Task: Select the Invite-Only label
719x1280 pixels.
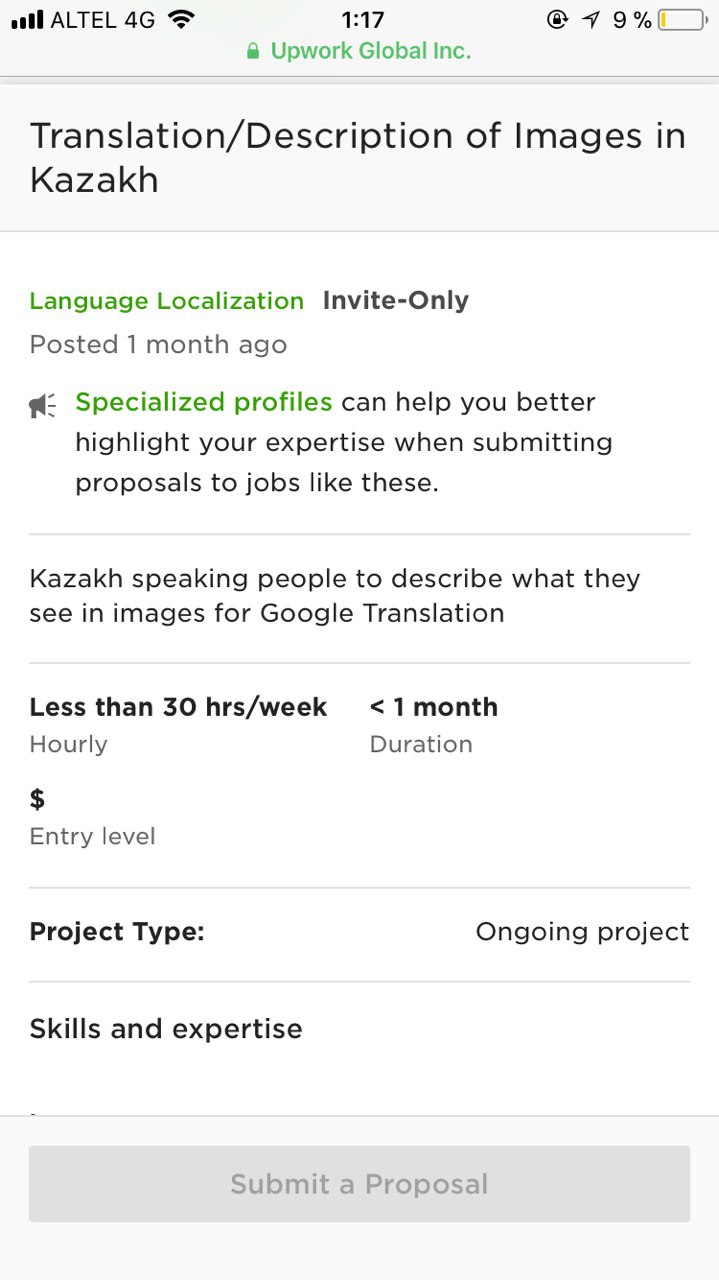Action: (395, 301)
